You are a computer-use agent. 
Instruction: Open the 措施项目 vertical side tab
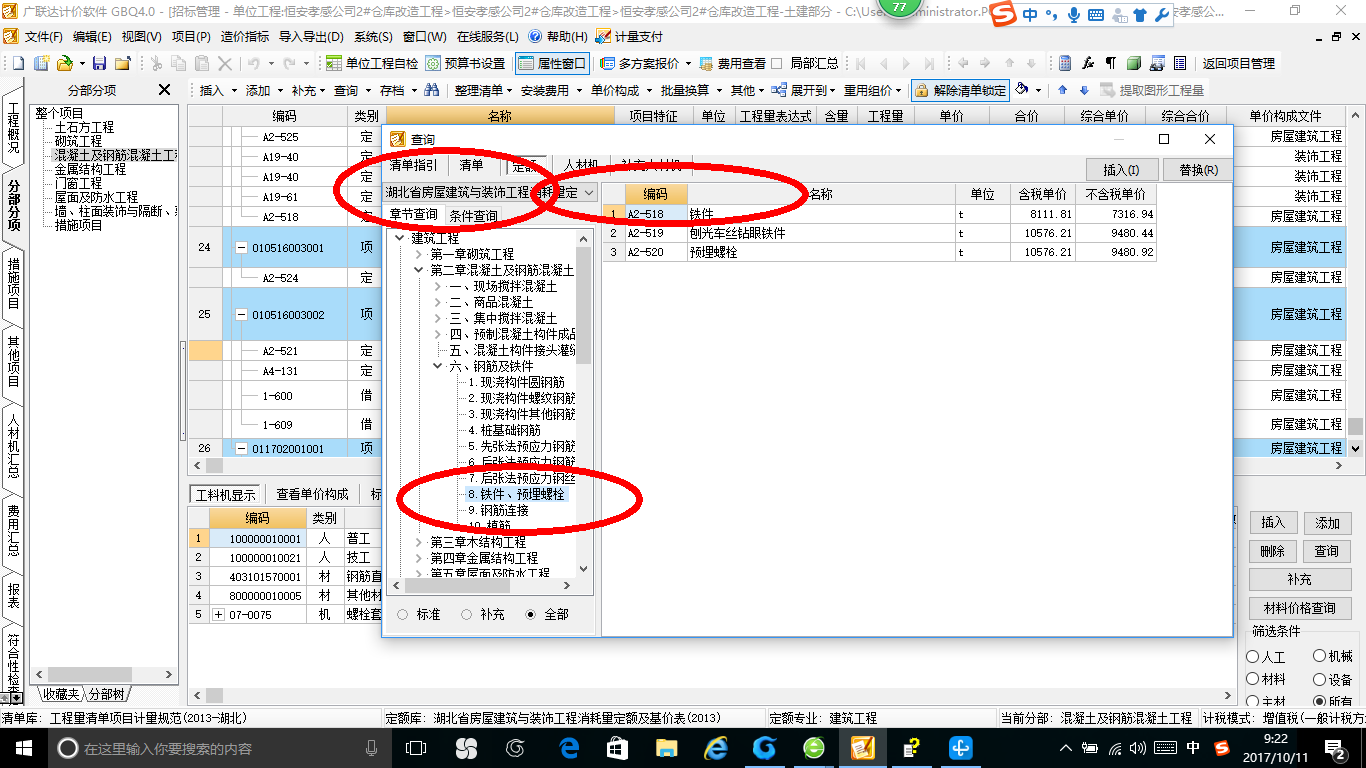[13, 282]
